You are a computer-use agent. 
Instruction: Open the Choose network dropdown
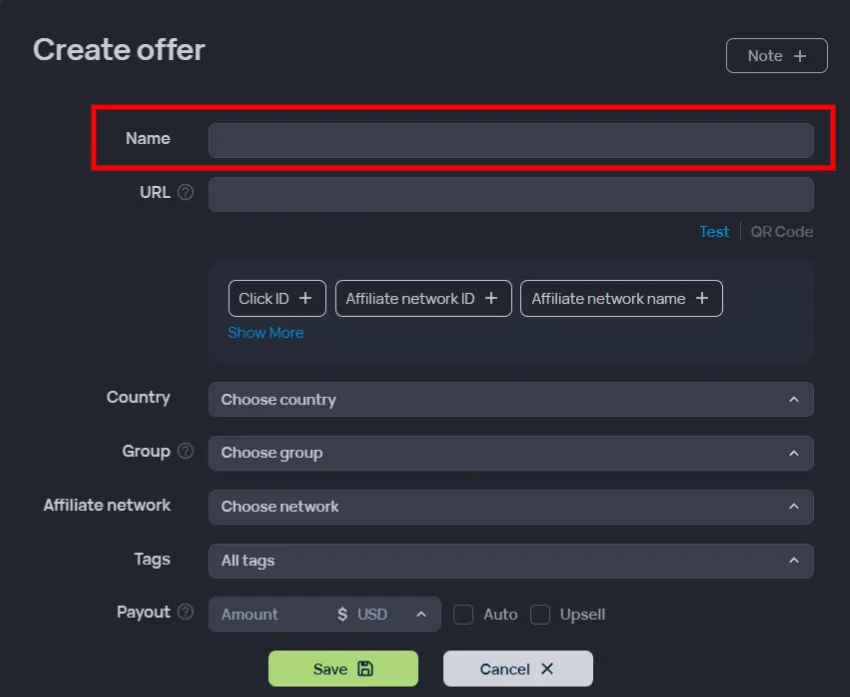[511, 507]
